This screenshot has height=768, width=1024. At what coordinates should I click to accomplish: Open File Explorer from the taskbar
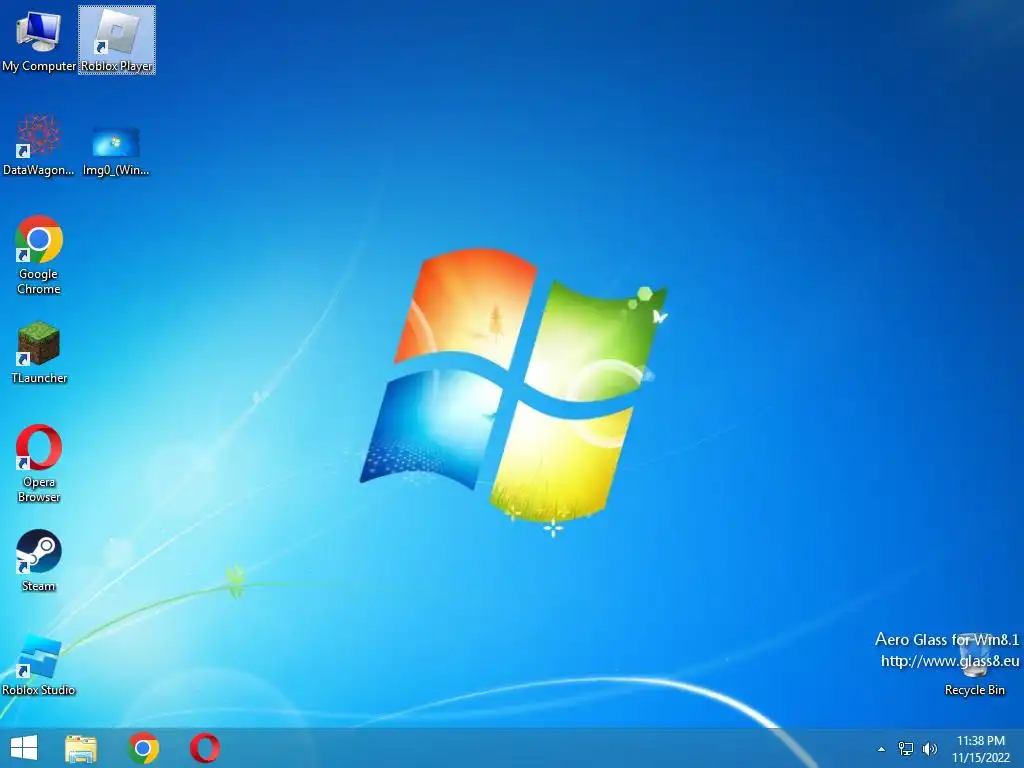[x=81, y=748]
